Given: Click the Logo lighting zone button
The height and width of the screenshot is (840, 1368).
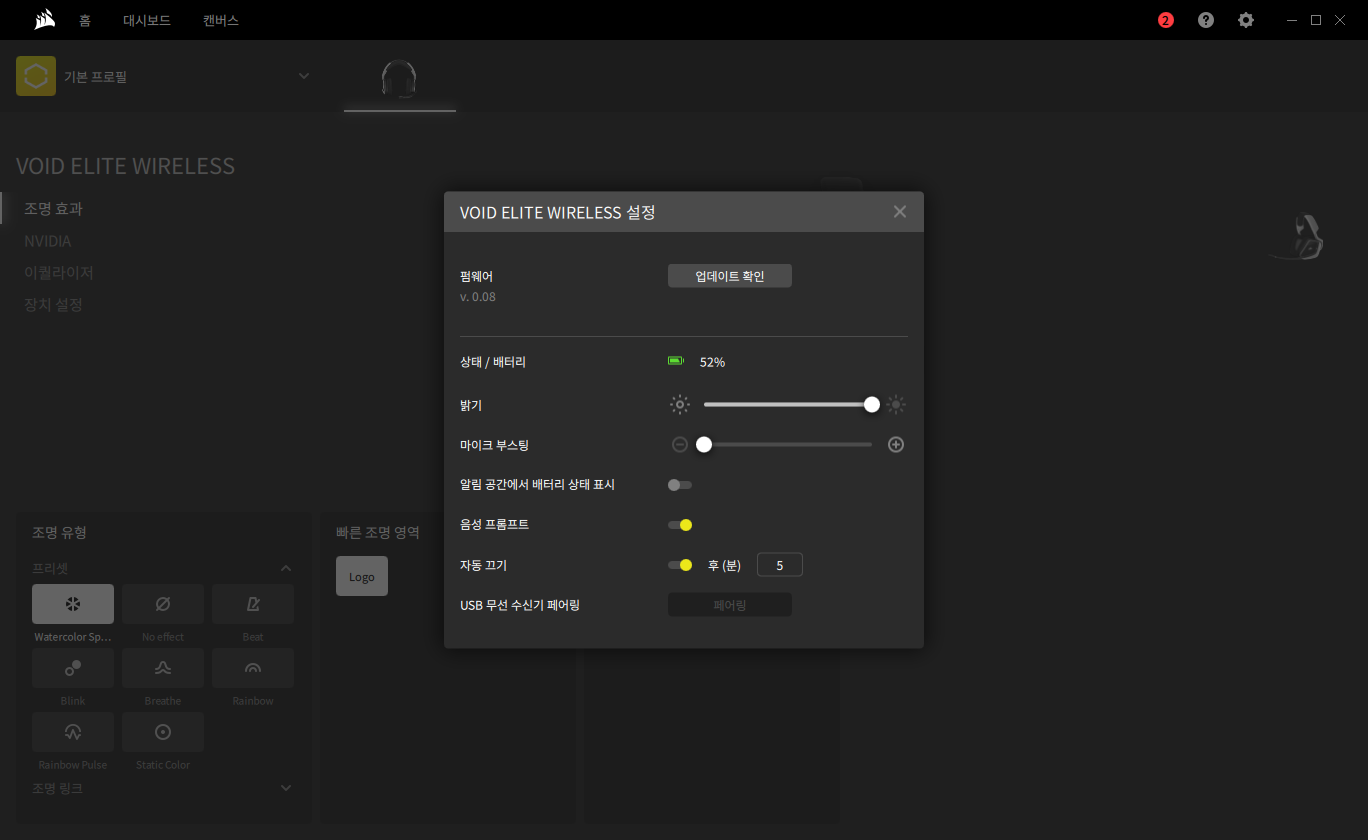Looking at the screenshot, I should tap(362, 576).
